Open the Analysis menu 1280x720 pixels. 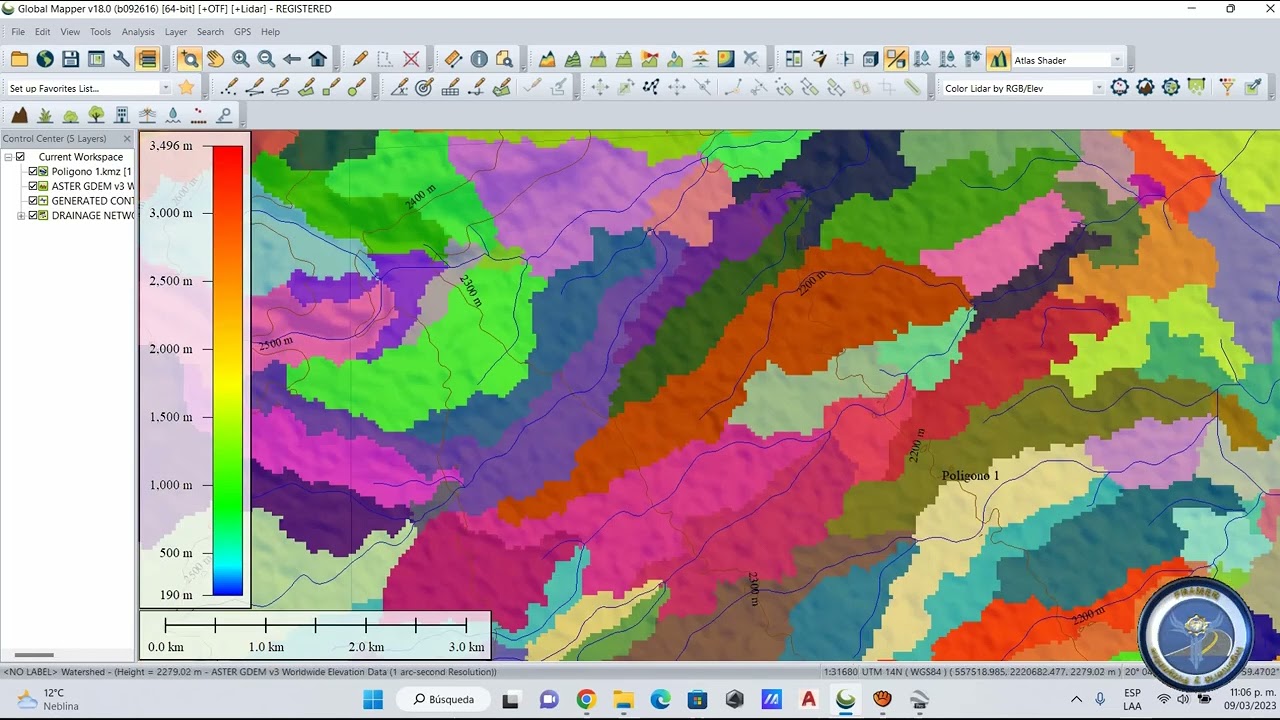138,32
